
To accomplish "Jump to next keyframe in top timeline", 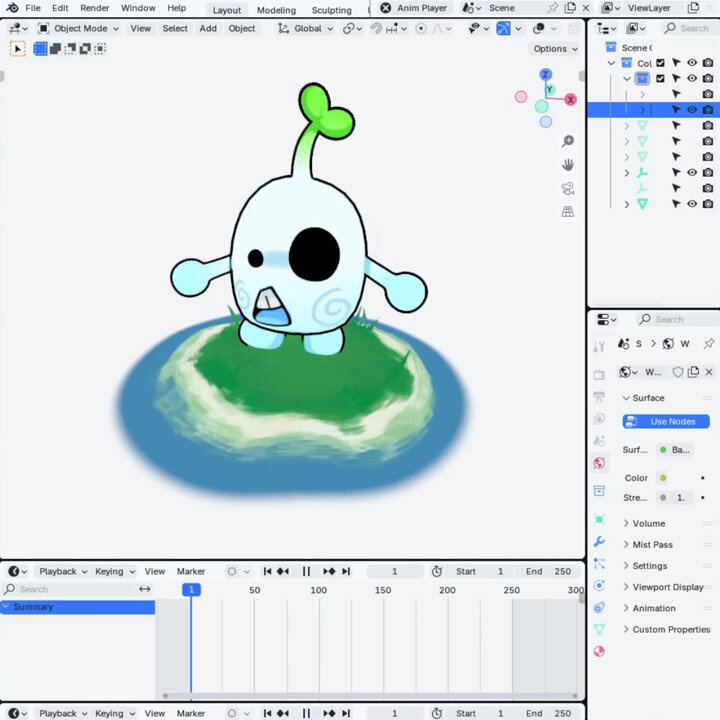I will (x=329, y=571).
